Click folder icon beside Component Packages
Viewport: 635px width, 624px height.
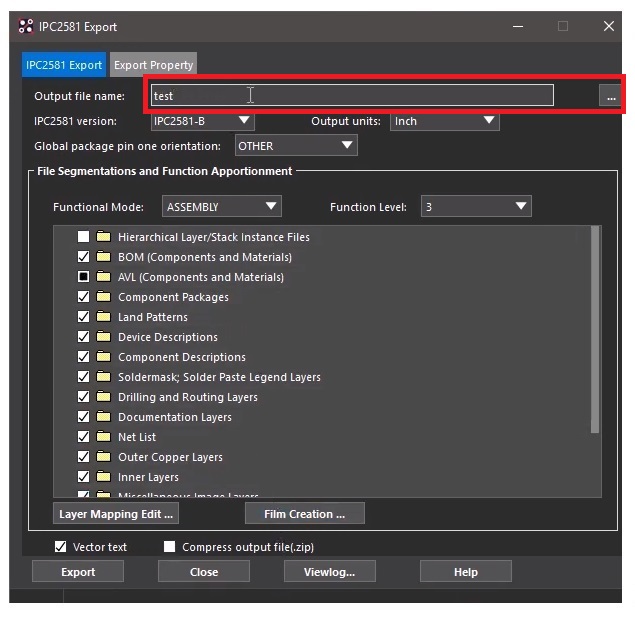[103, 296]
